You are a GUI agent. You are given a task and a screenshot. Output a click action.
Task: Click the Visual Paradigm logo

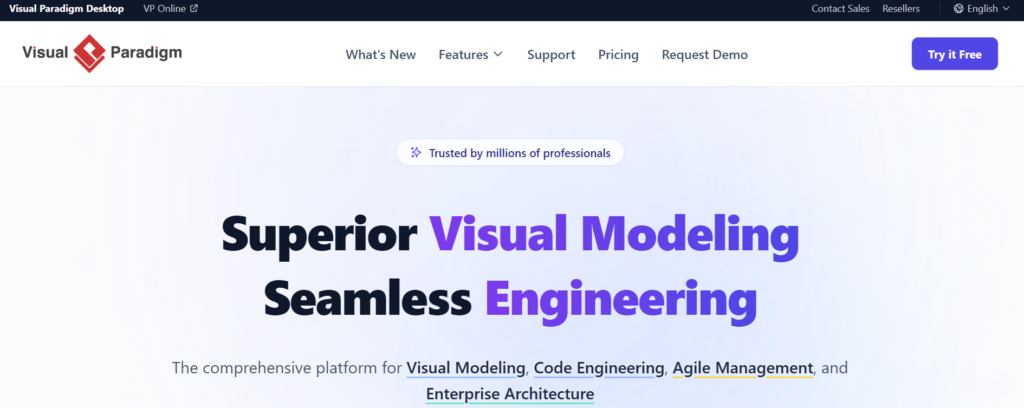(102, 54)
